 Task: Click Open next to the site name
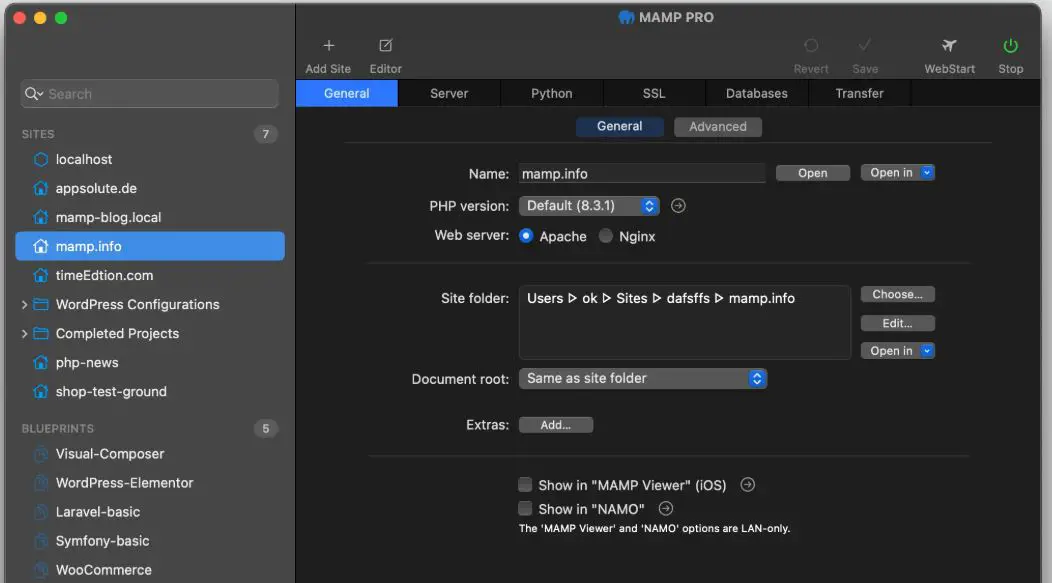click(x=812, y=172)
